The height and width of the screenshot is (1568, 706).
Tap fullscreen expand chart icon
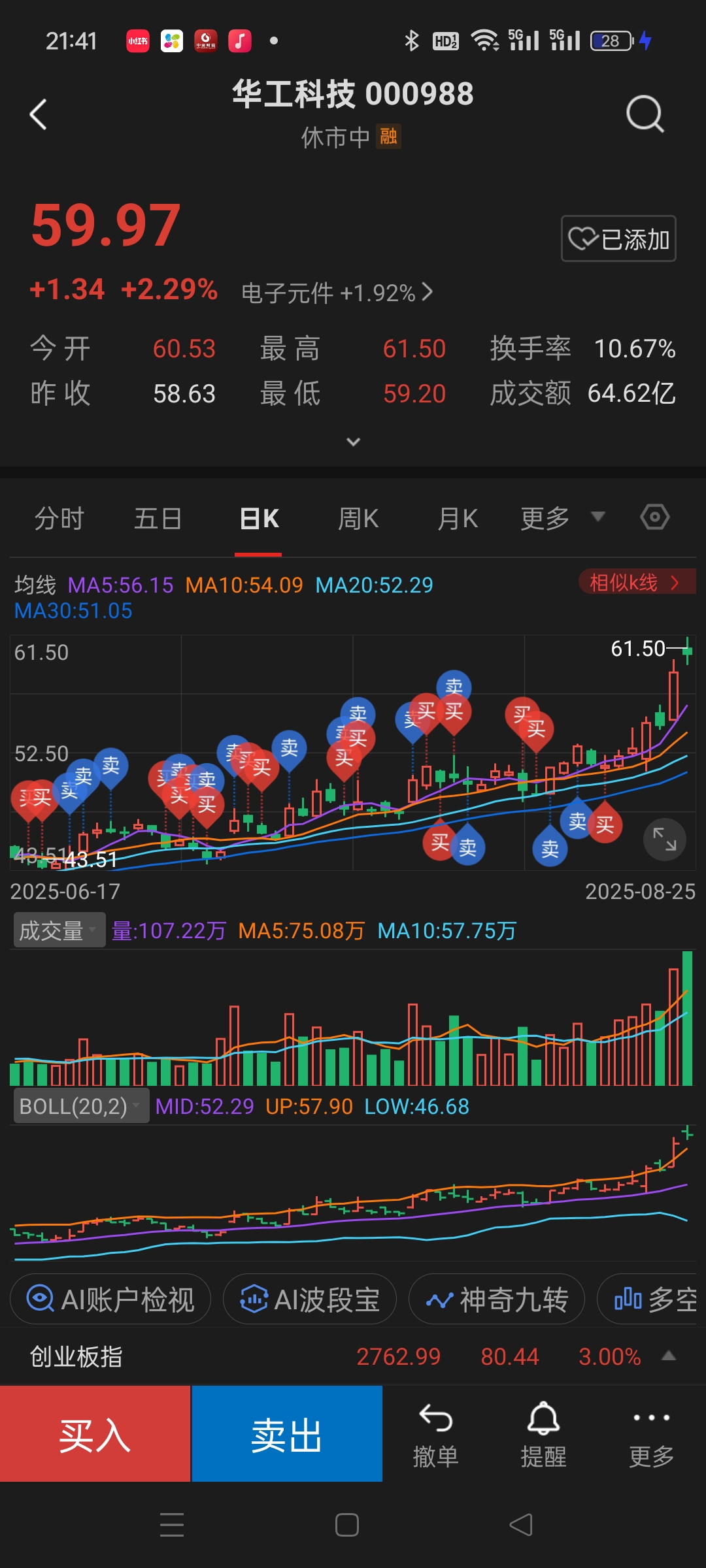tap(664, 839)
